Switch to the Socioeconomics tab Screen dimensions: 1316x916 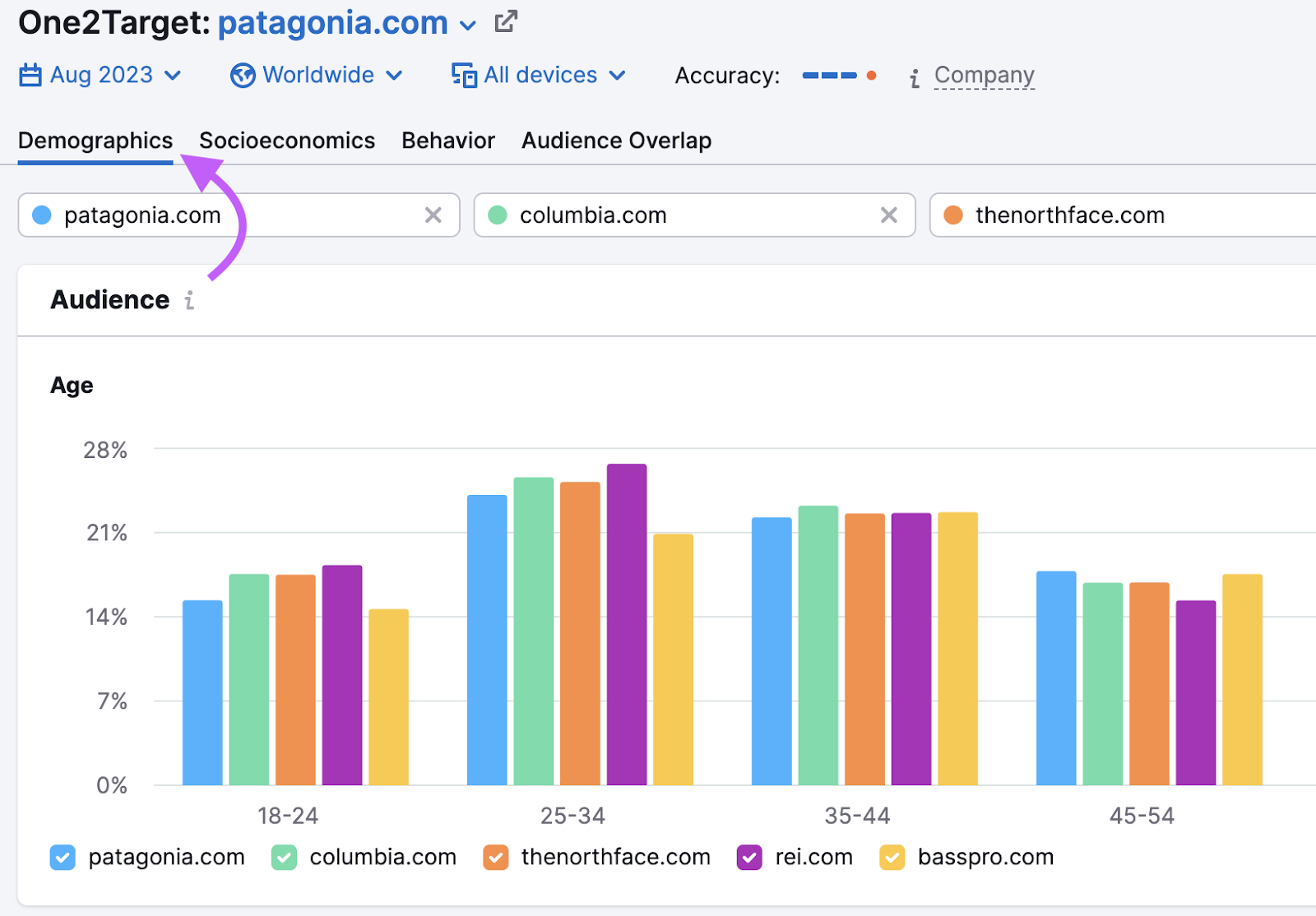pos(287,141)
